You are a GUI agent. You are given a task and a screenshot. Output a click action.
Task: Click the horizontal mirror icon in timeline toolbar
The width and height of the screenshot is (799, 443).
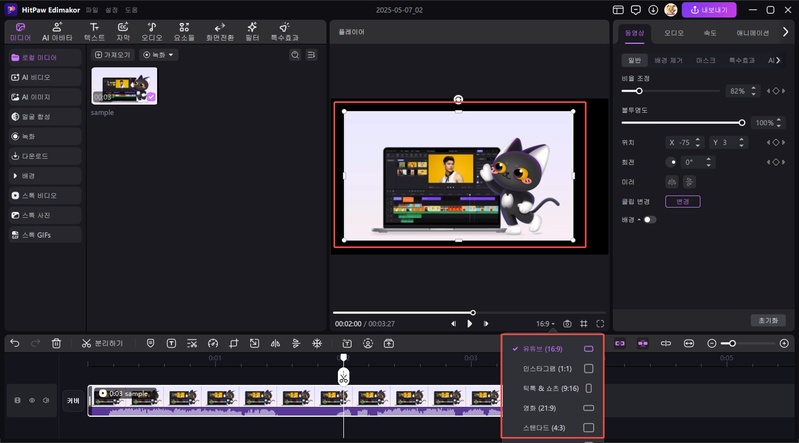pos(275,344)
